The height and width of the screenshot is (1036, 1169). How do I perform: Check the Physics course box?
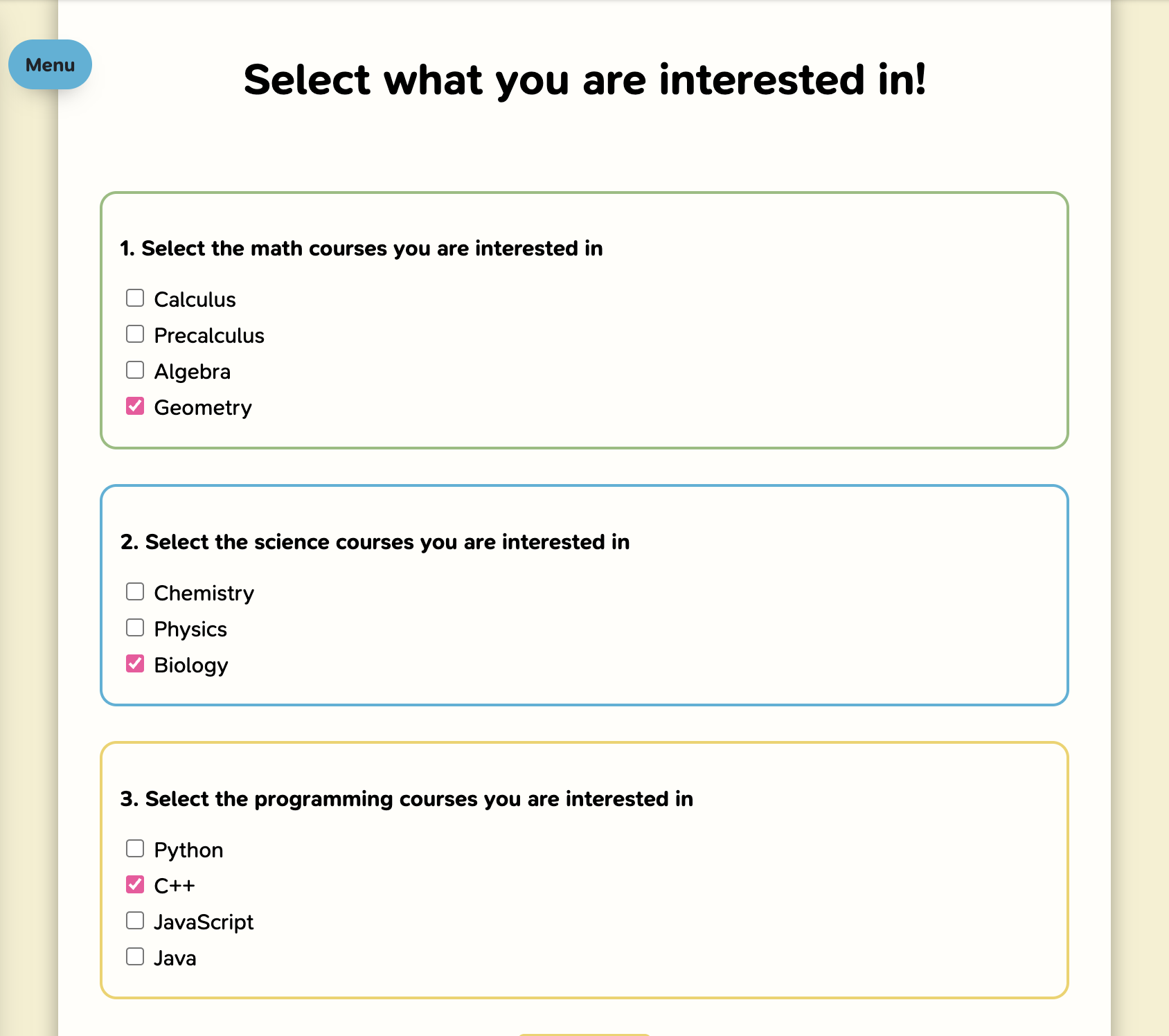[135, 627]
